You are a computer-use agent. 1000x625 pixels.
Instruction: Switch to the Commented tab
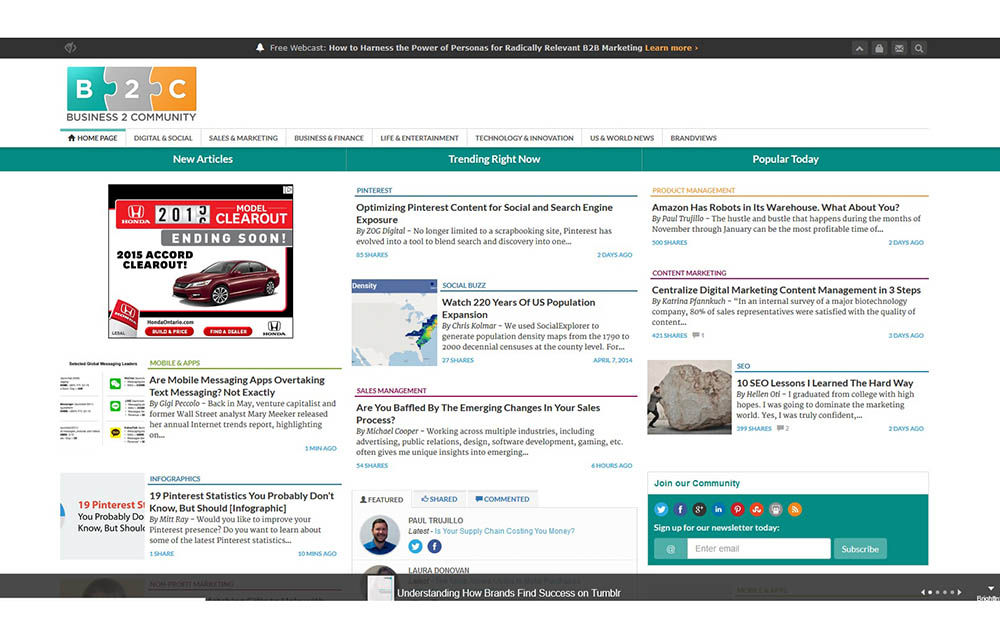coord(503,499)
